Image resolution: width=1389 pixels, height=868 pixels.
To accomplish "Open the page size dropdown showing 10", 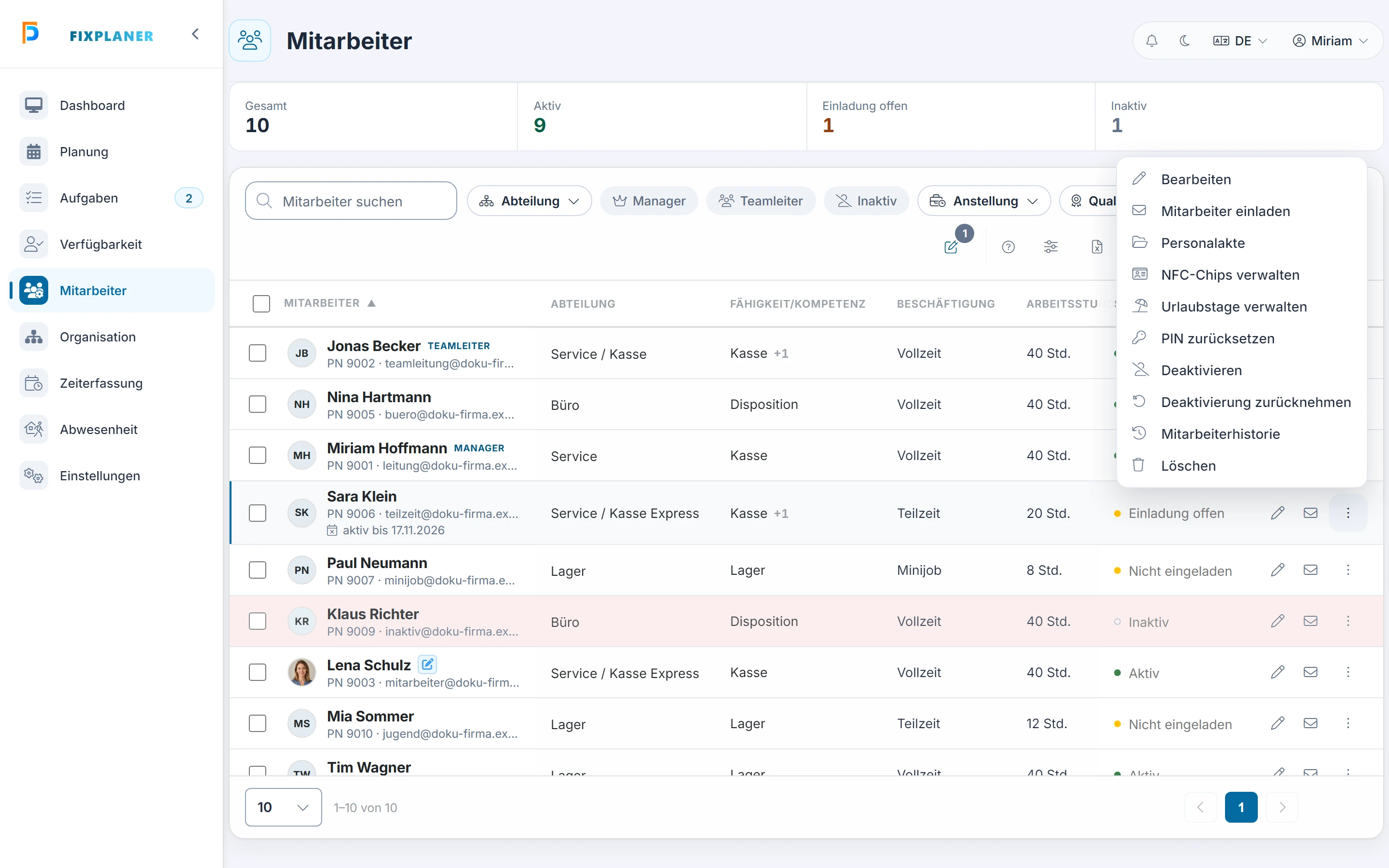I will (284, 807).
